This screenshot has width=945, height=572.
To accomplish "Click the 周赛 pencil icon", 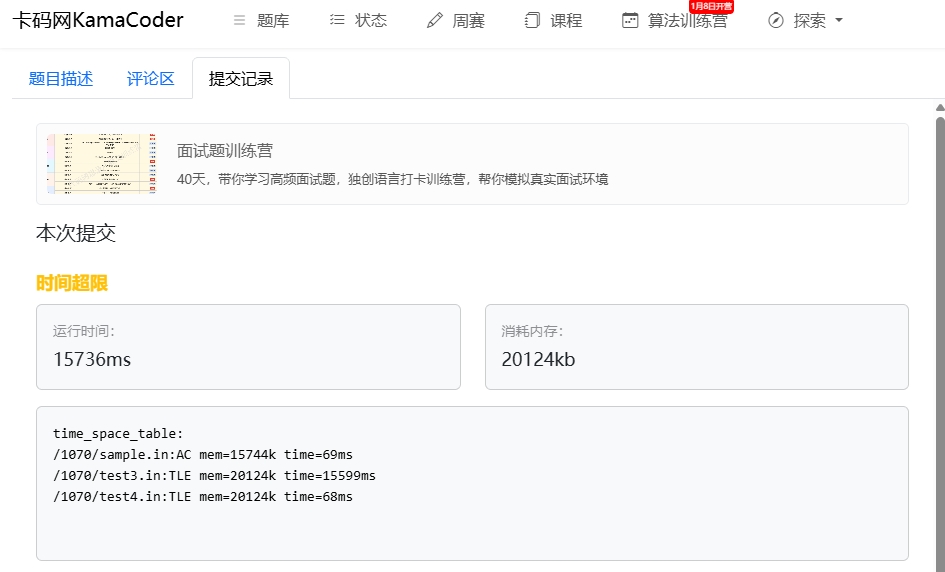I will (x=435, y=20).
